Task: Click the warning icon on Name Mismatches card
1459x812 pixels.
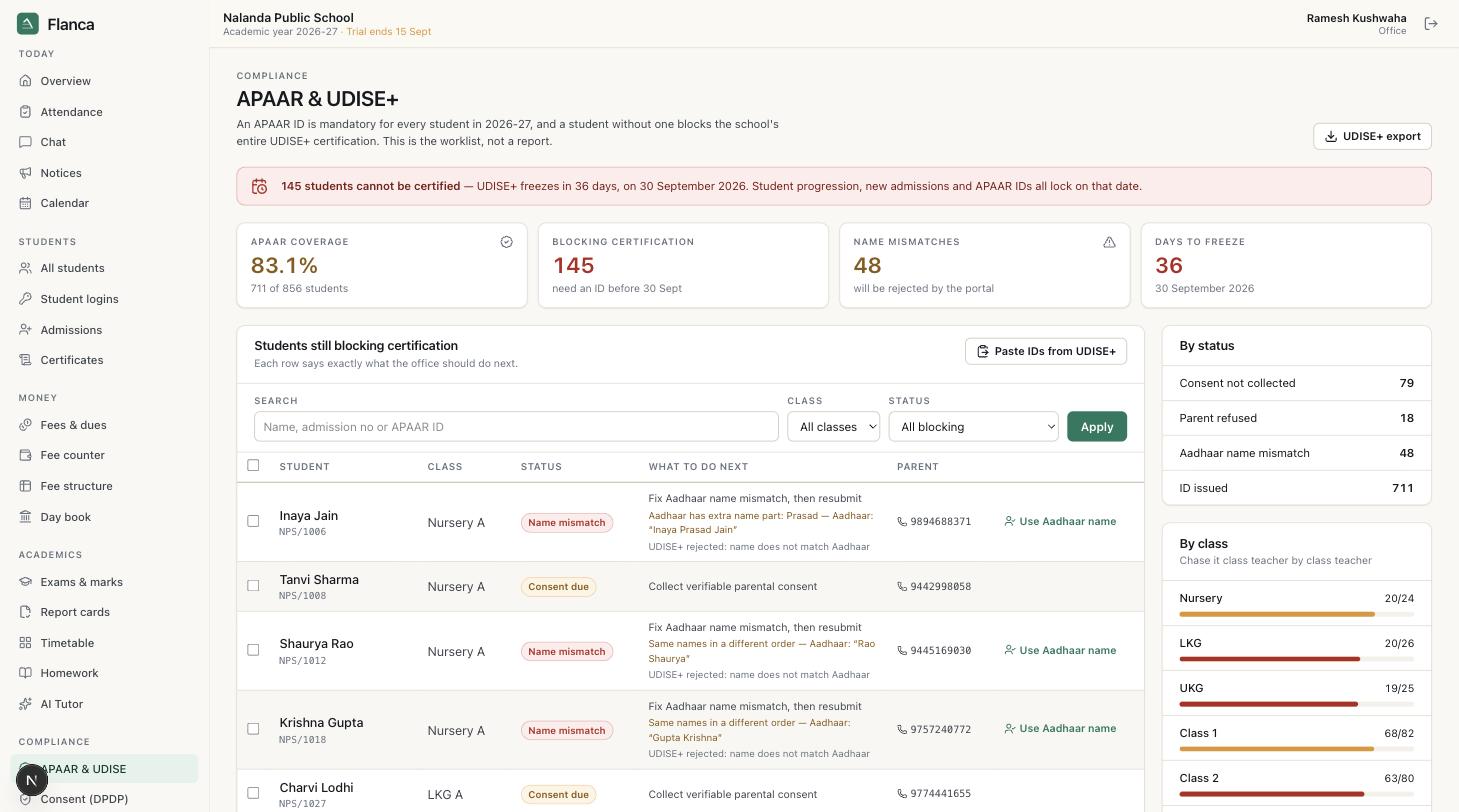Action: 1109,242
